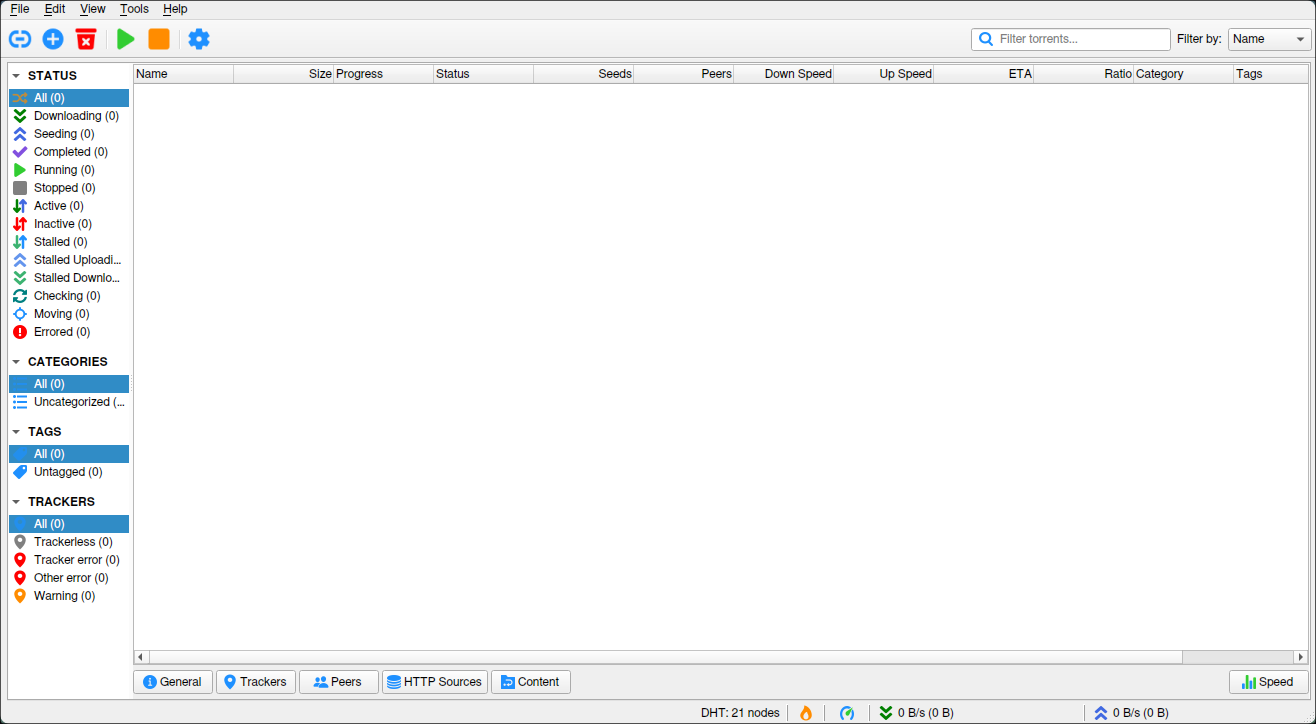1316x724 pixels.
Task: Click the Uncategorized list icon
Action: coord(20,402)
